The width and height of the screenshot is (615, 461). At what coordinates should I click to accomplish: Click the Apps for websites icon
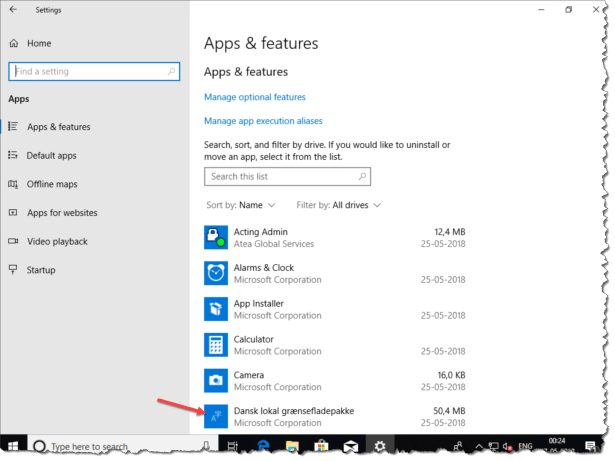click(x=13, y=212)
